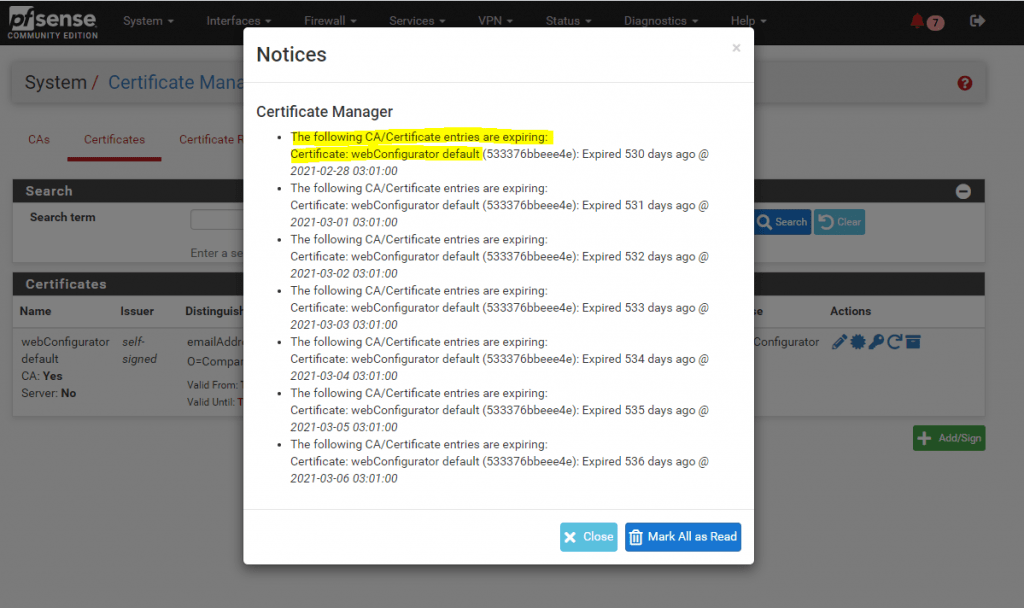The width and height of the screenshot is (1024, 608).
Task: Open the System menu dropdown
Action: [148, 21]
